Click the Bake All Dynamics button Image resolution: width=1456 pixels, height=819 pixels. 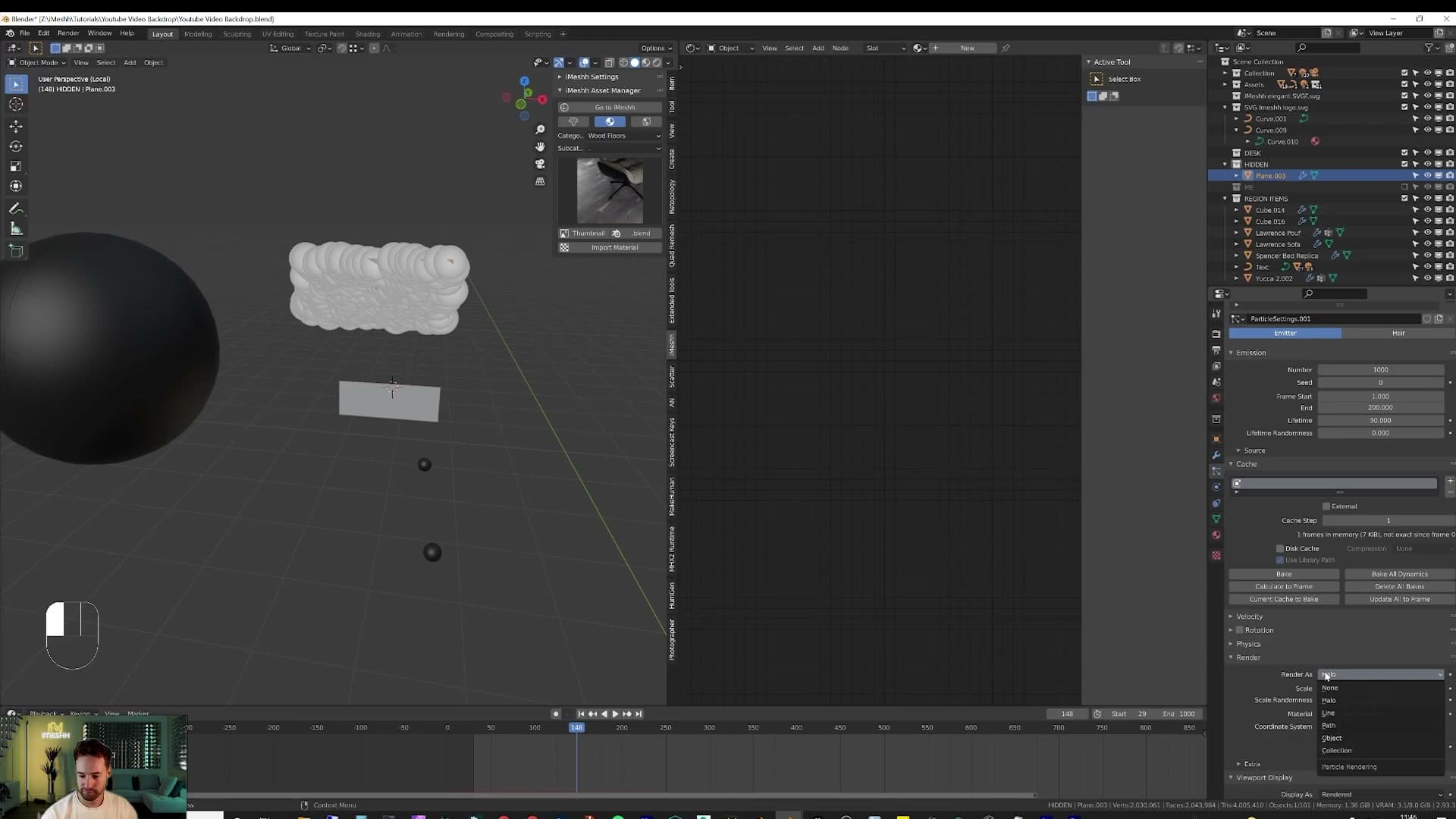coord(1399,574)
